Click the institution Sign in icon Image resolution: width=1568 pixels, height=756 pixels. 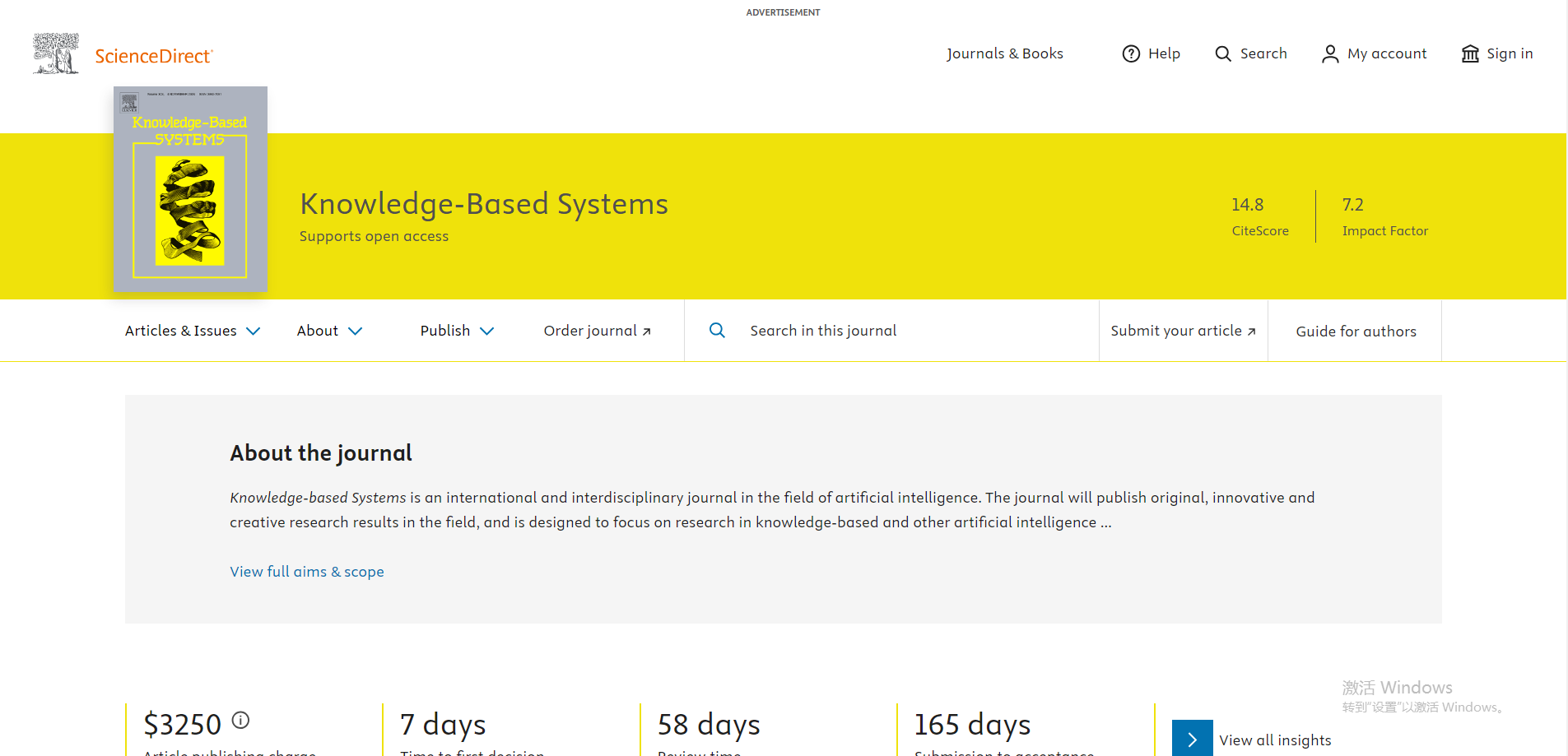(x=1470, y=53)
